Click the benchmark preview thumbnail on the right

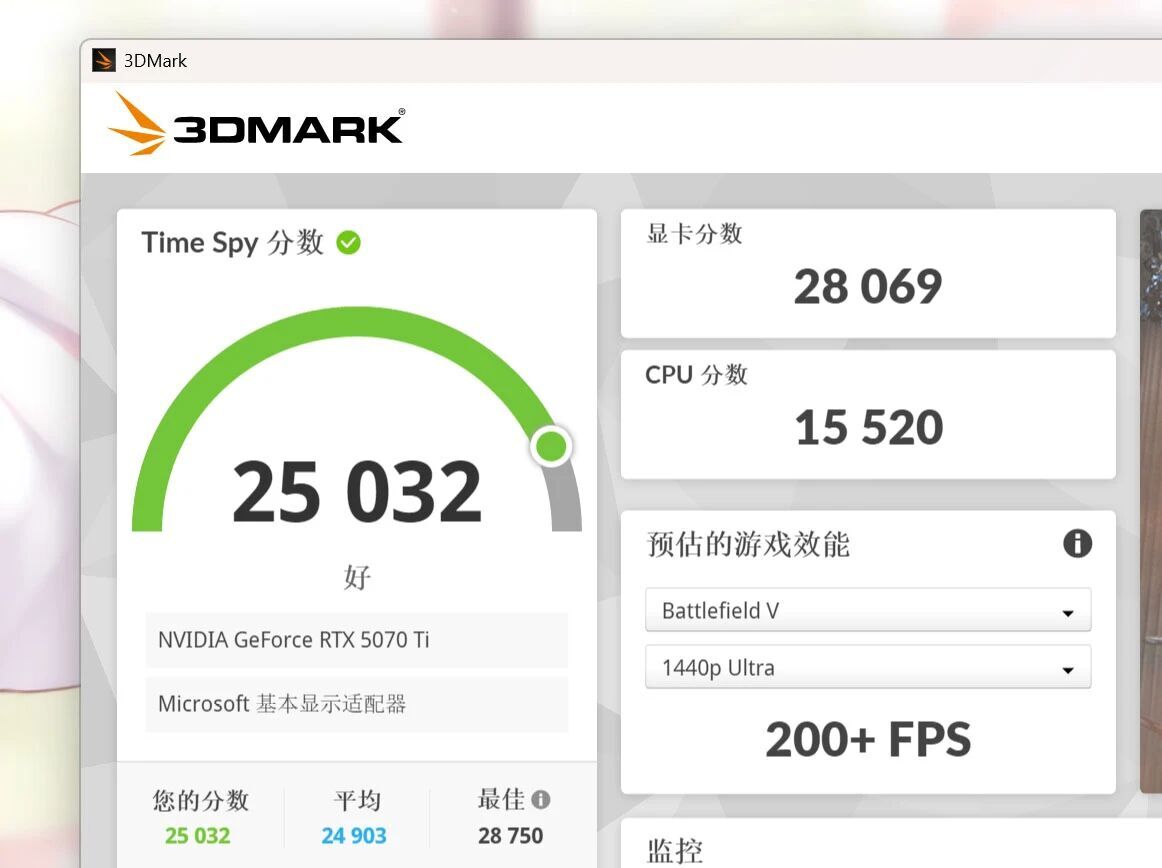1150,501
